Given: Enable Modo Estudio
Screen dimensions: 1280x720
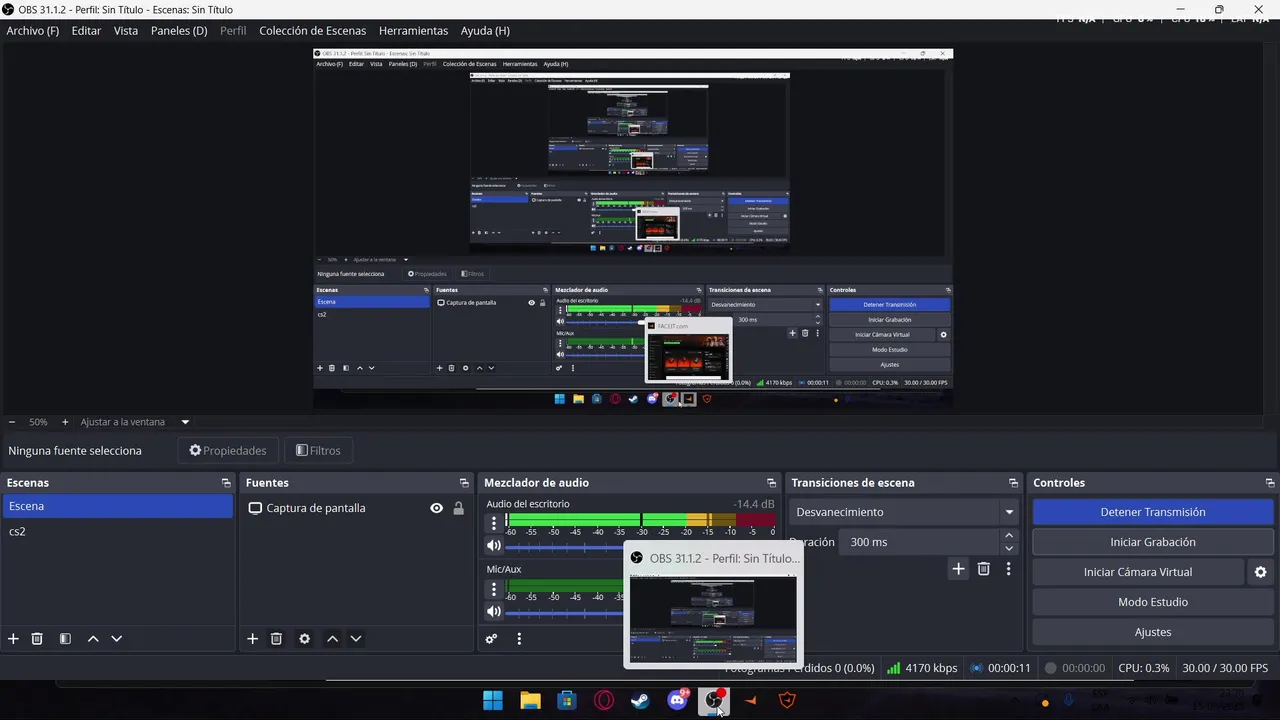Looking at the screenshot, I should click(x=1153, y=602).
